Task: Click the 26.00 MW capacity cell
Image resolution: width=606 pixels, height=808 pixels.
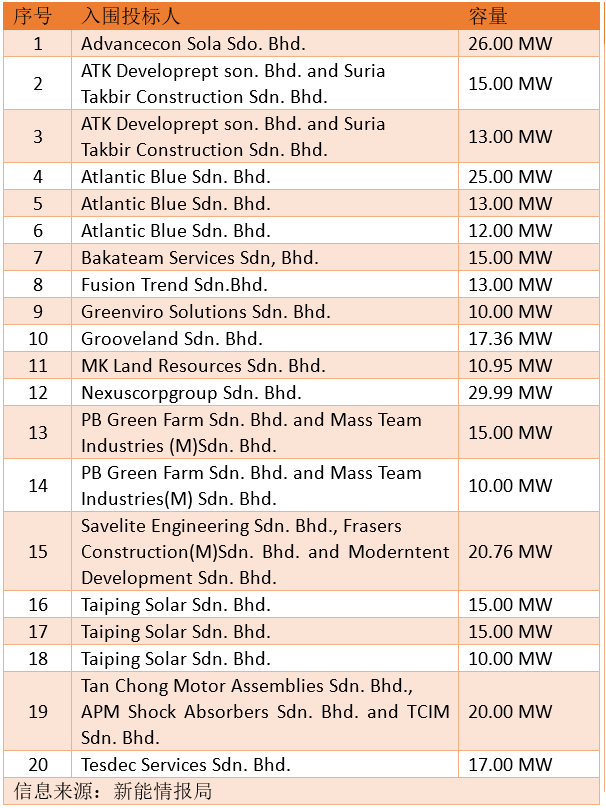Action: 510,44
